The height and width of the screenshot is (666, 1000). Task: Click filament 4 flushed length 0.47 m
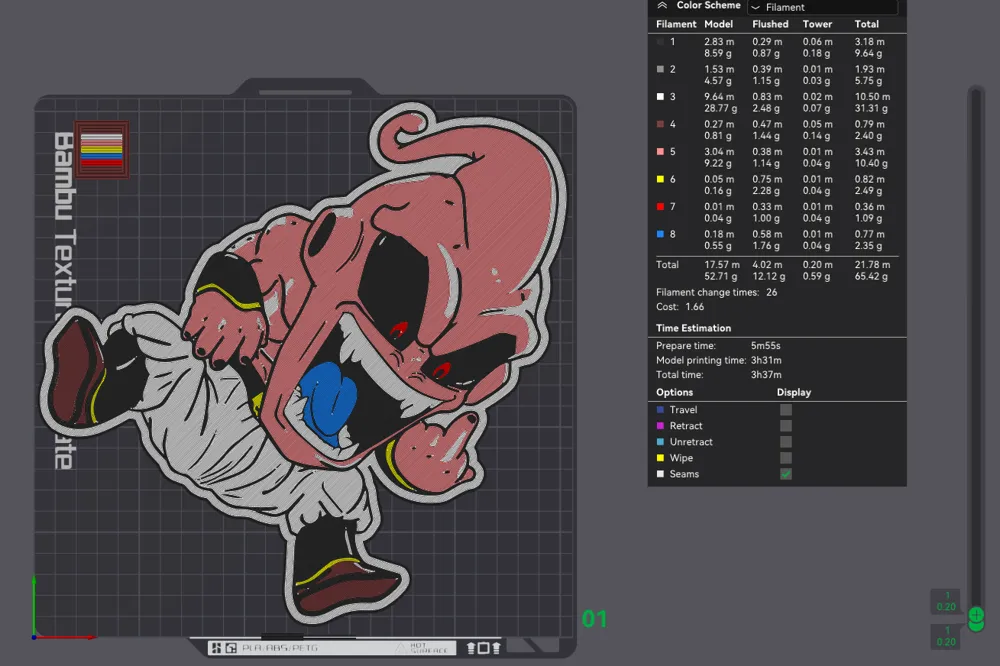click(x=767, y=124)
